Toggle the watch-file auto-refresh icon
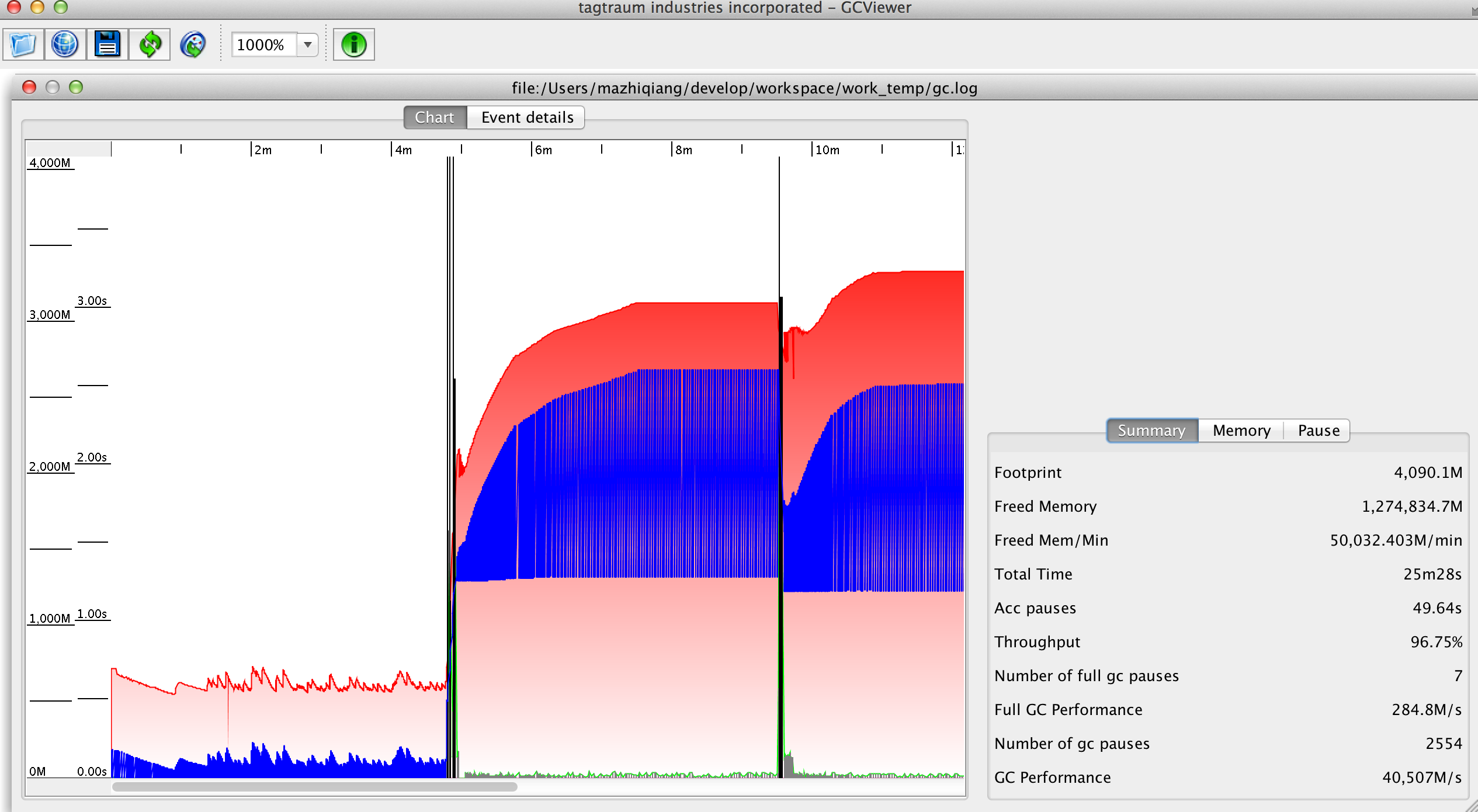Viewport: 1478px width, 812px height. tap(193, 44)
